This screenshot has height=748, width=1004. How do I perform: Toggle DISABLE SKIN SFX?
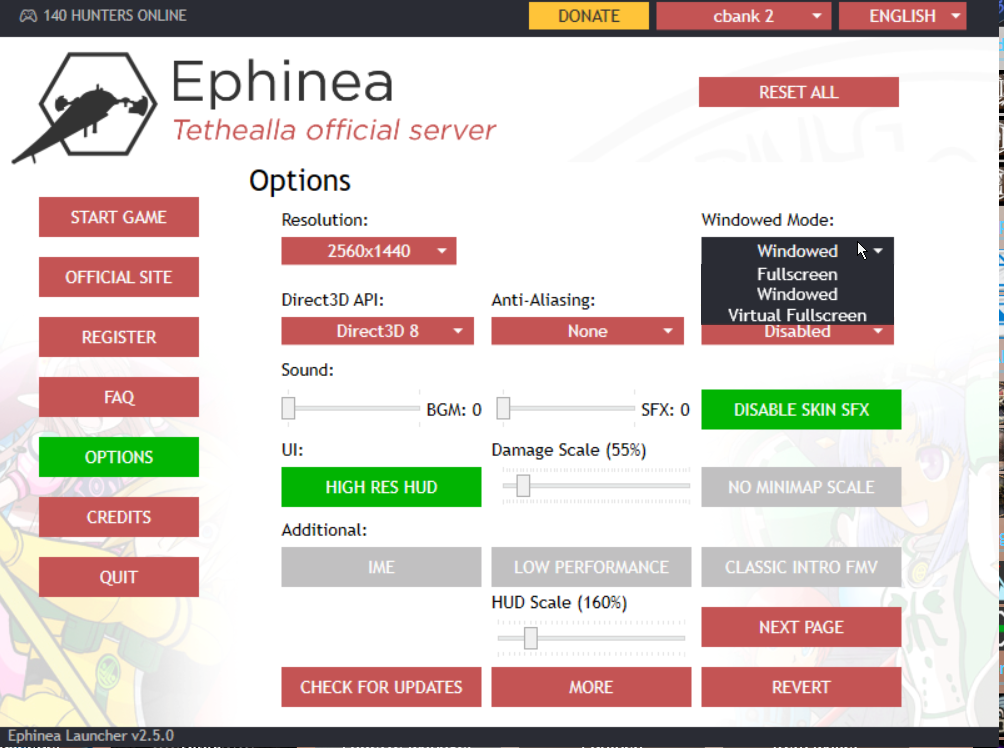pyautogui.click(x=801, y=410)
